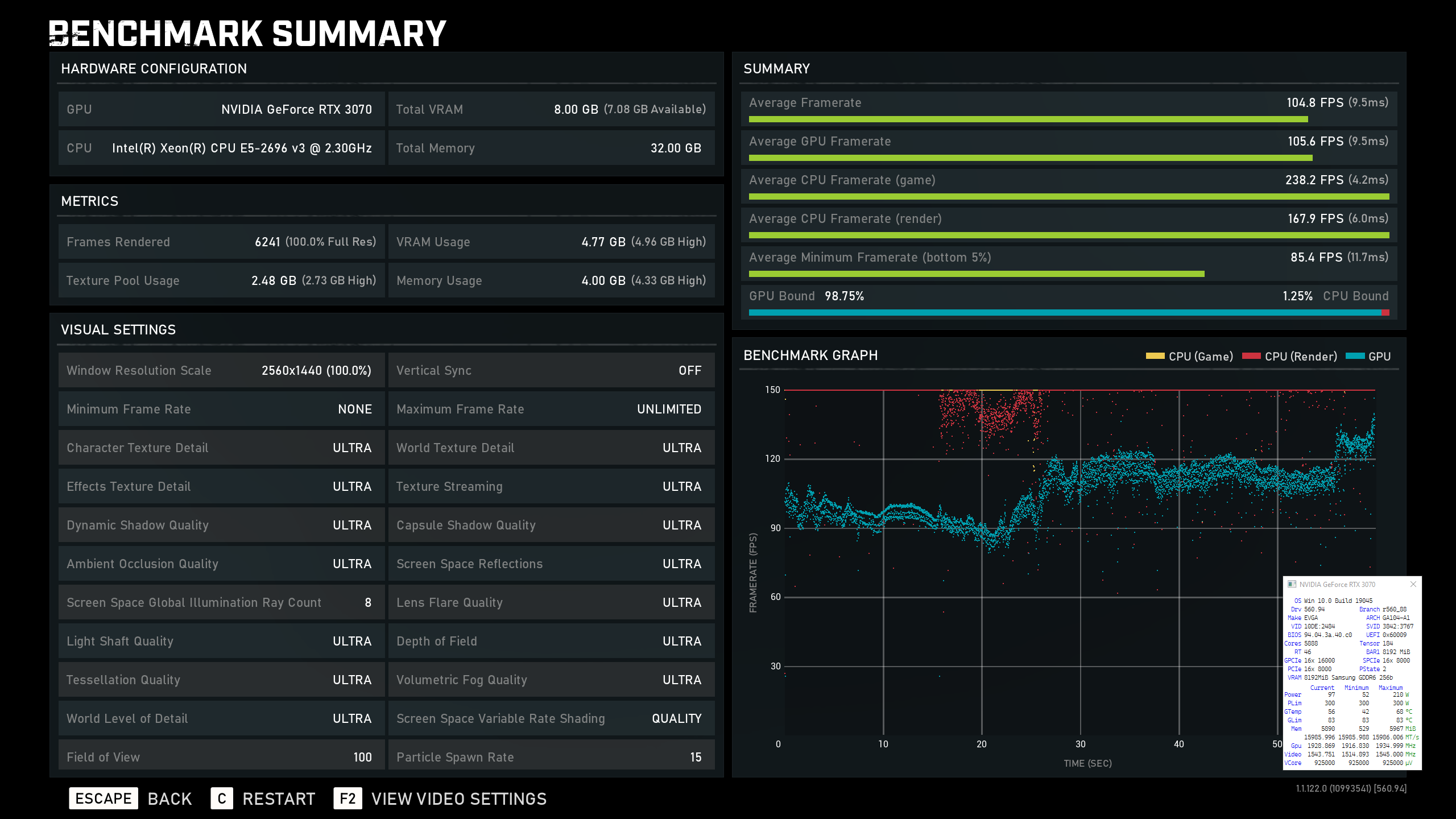Close the NVIDIA GeForce RTX 3070 overlay window
The image size is (1456, 819).
1413,584
